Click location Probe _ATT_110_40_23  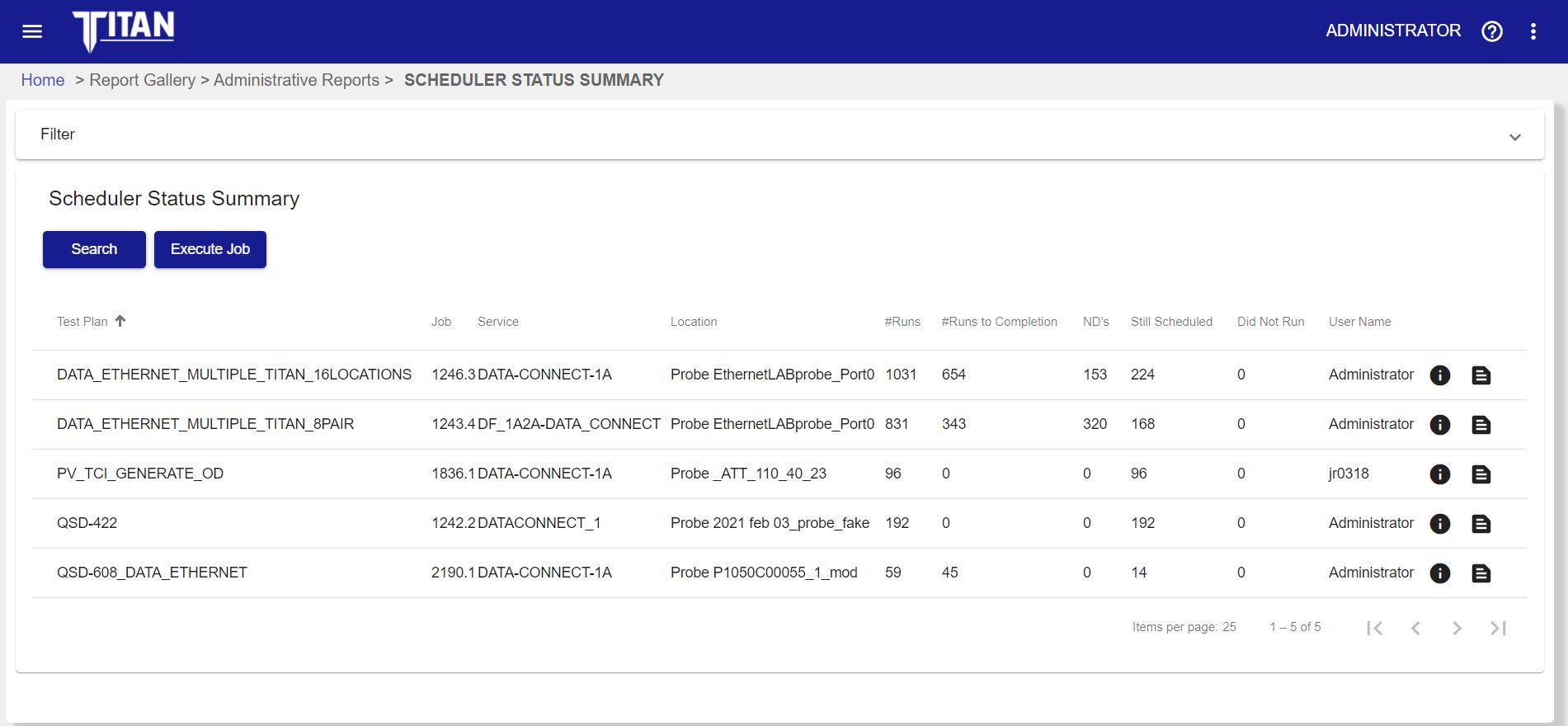tap(748, 474)
